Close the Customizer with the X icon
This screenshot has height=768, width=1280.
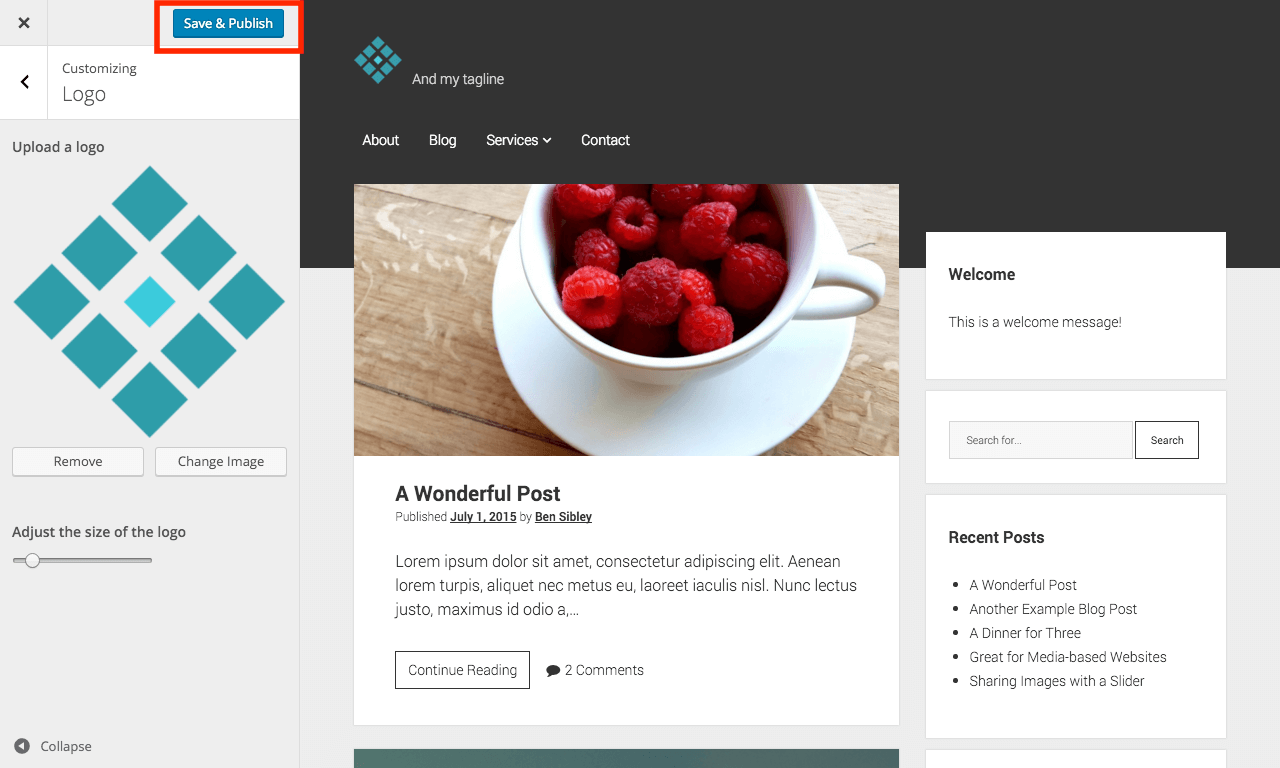(x=24, y=23)
